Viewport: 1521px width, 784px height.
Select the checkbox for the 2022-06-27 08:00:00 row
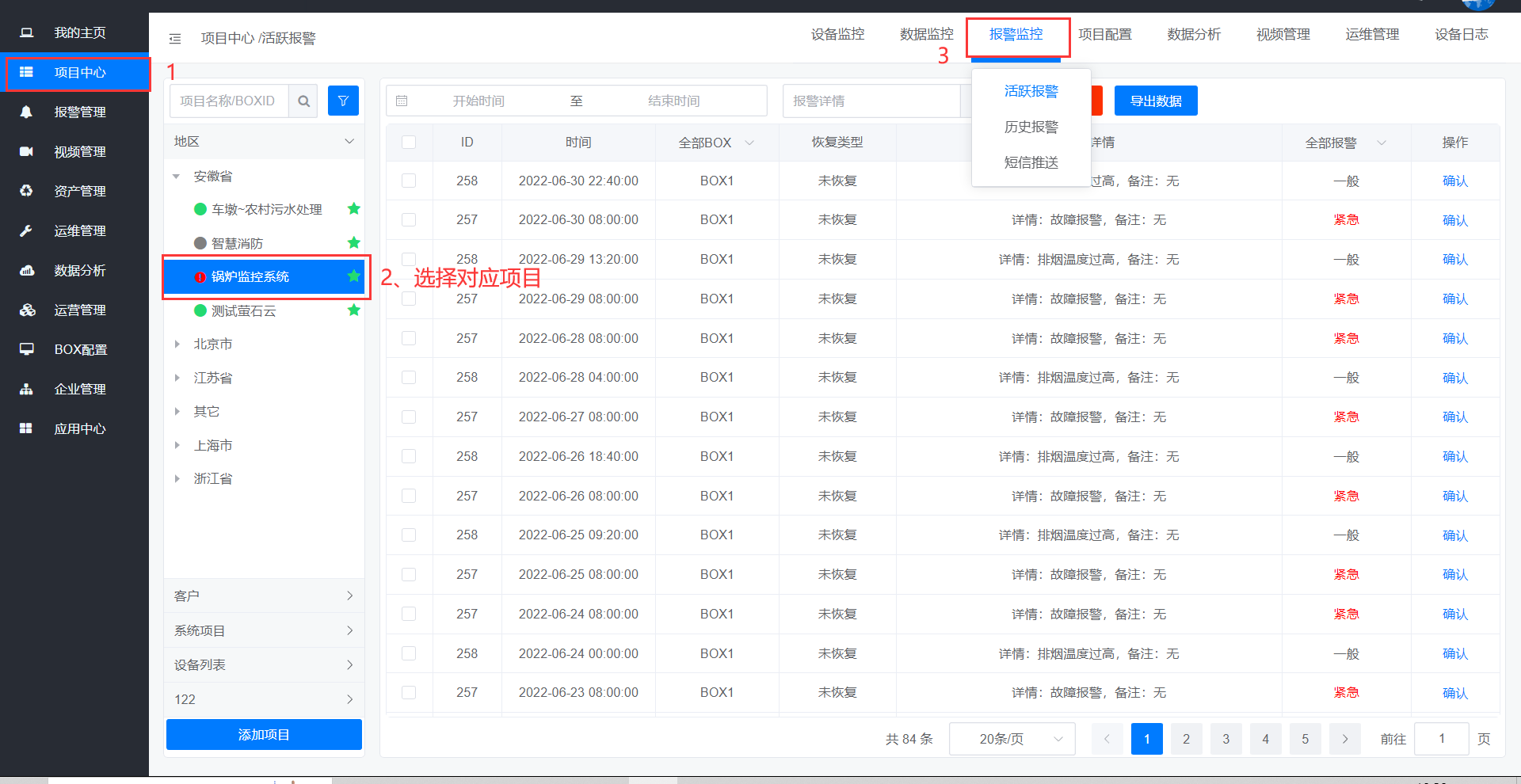(409, 417)
